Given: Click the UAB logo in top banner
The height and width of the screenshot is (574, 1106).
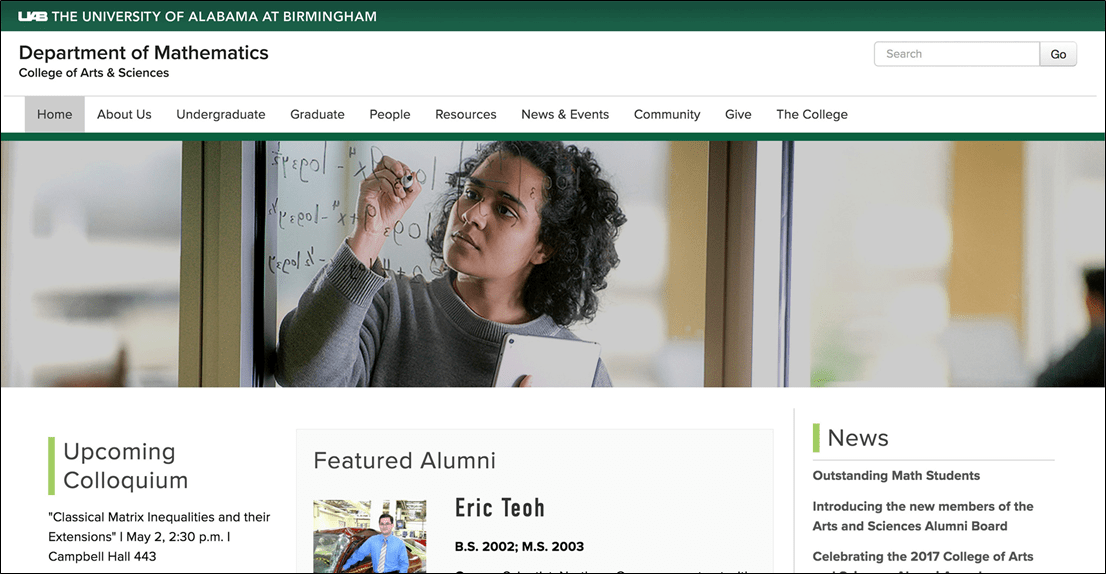Looking at the screenshot, I should click(x=33, y=16).
